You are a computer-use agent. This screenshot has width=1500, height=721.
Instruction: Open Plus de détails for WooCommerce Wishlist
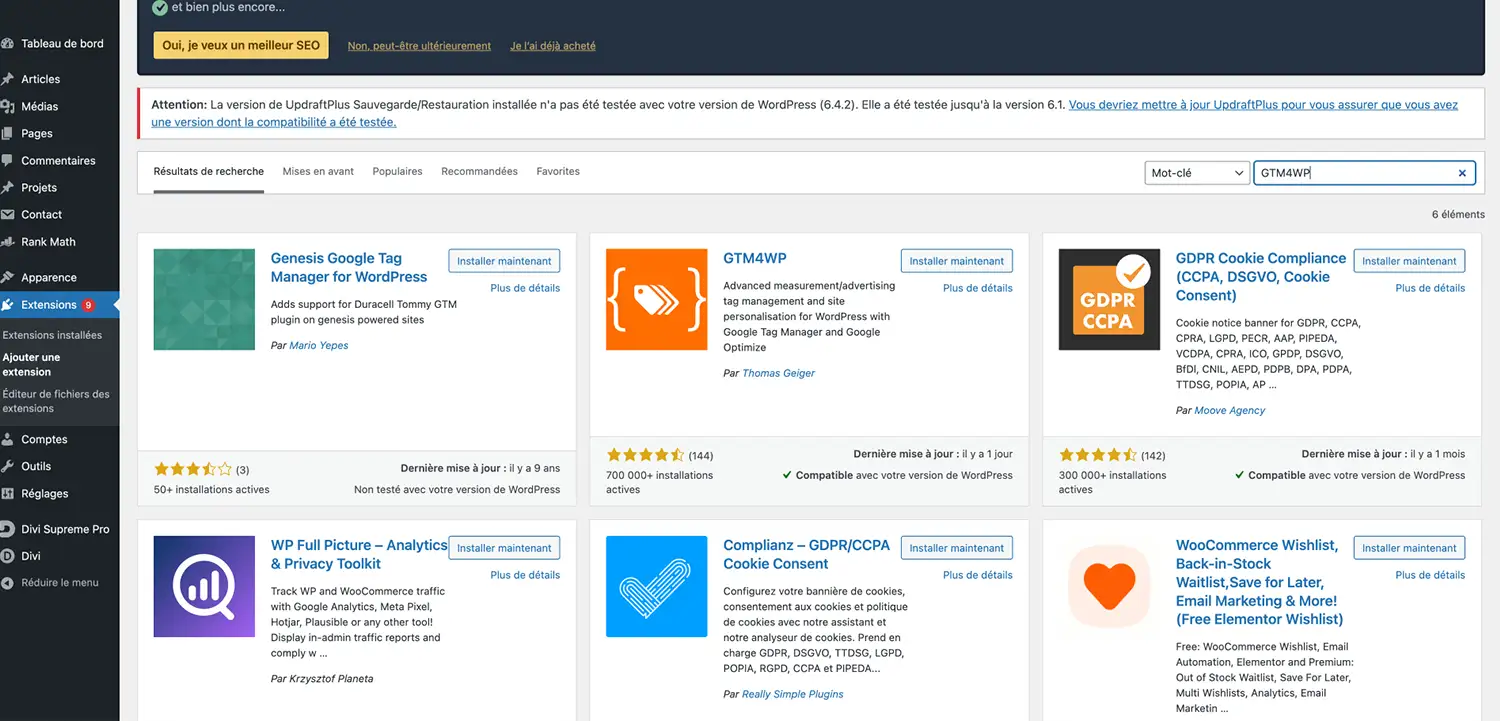(1430, 575)
